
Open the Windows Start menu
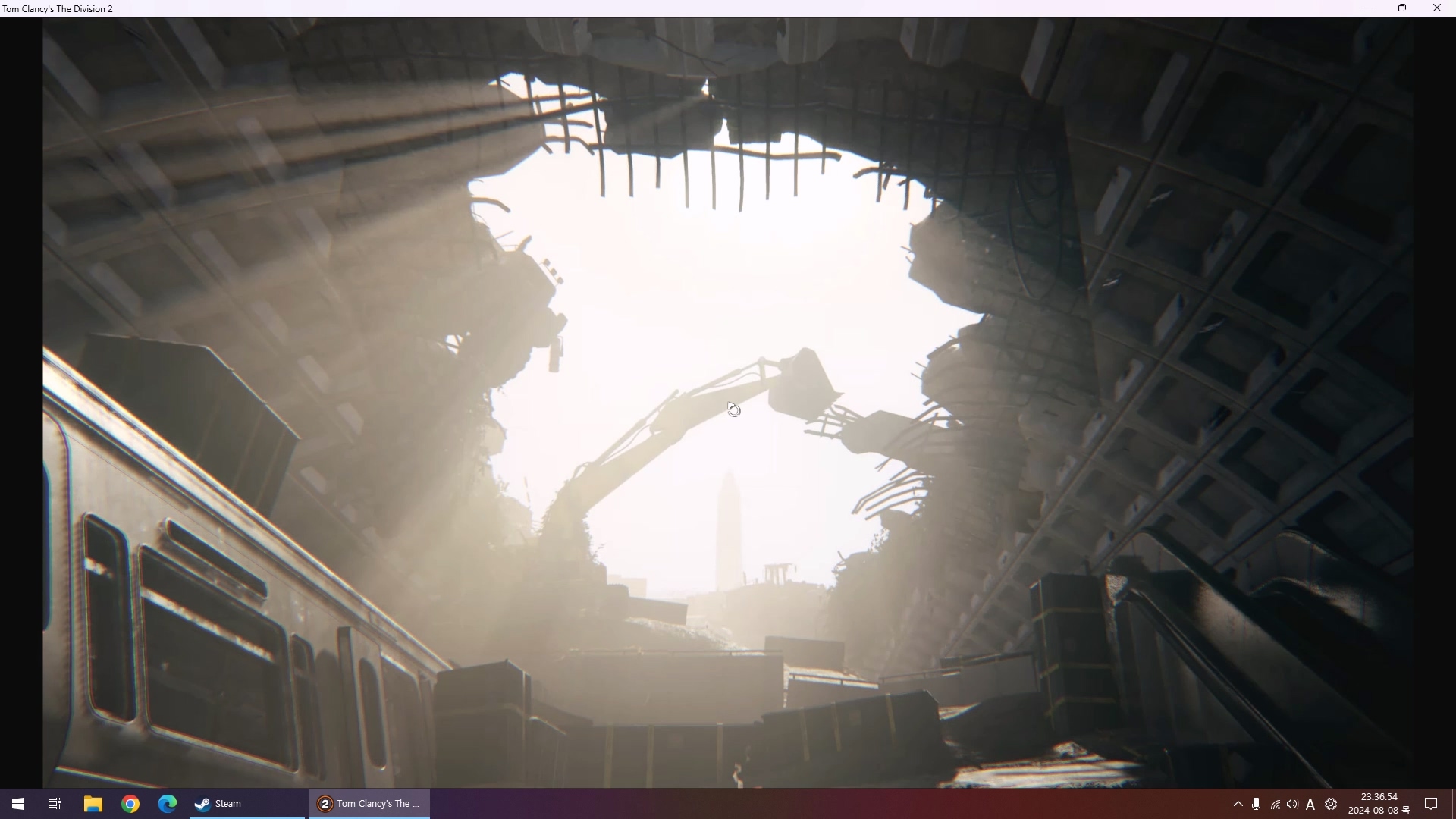(18, 804)
